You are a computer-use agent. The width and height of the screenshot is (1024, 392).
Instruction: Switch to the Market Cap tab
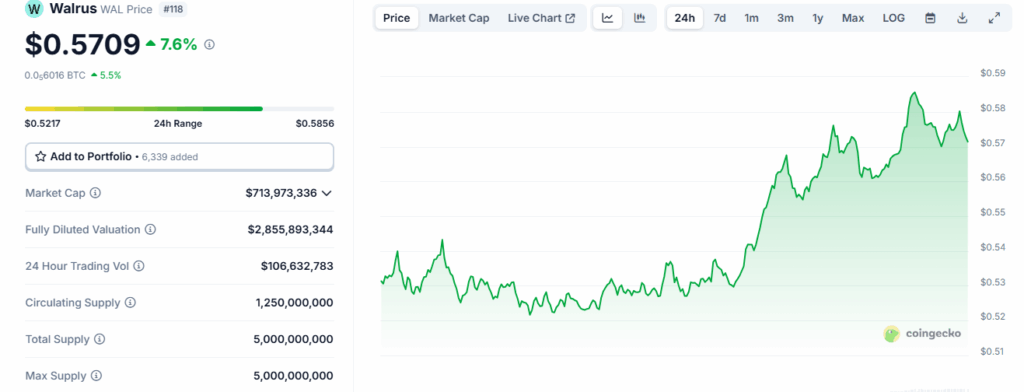pos(458,18)
